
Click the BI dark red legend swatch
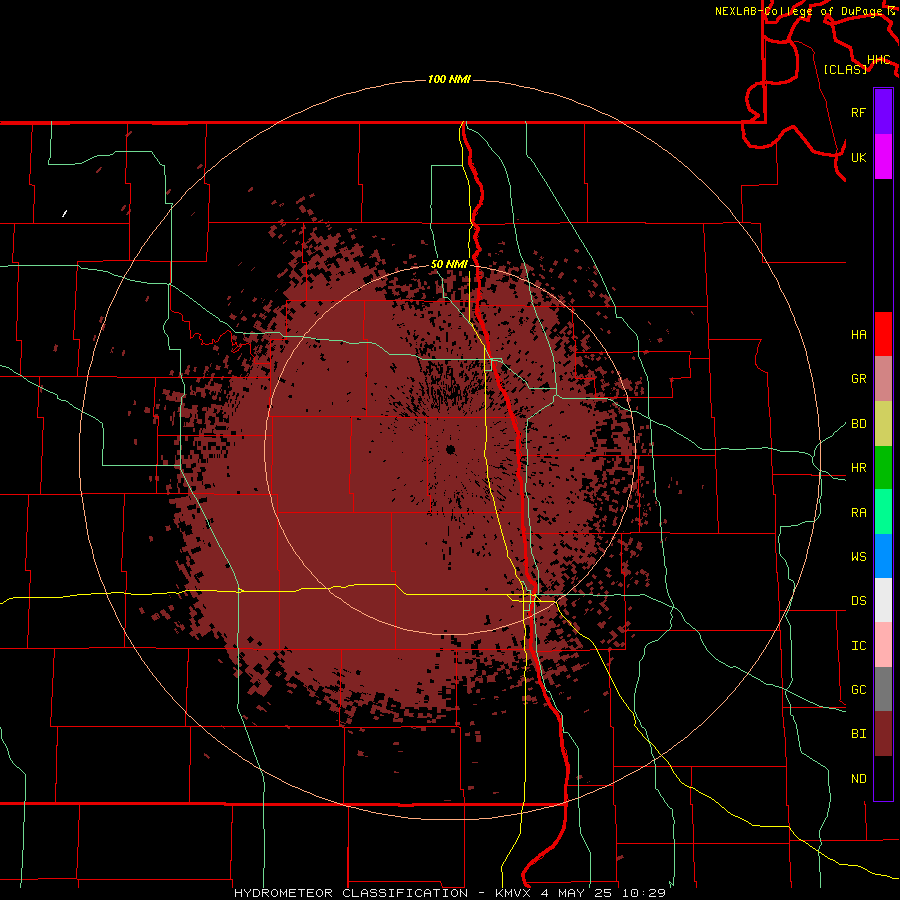tap(883, 734)
